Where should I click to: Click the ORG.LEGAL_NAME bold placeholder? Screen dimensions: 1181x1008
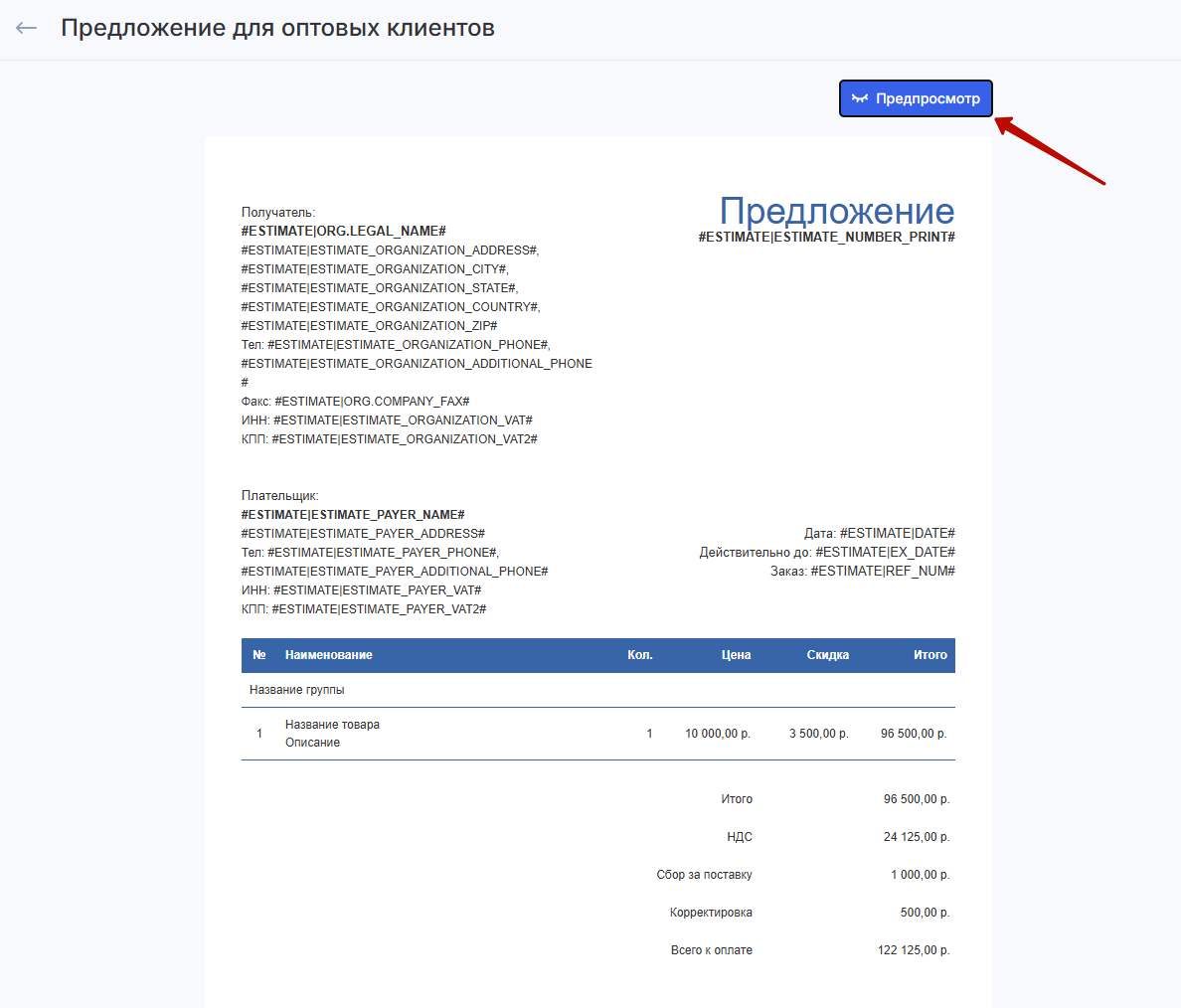(343, 232)
